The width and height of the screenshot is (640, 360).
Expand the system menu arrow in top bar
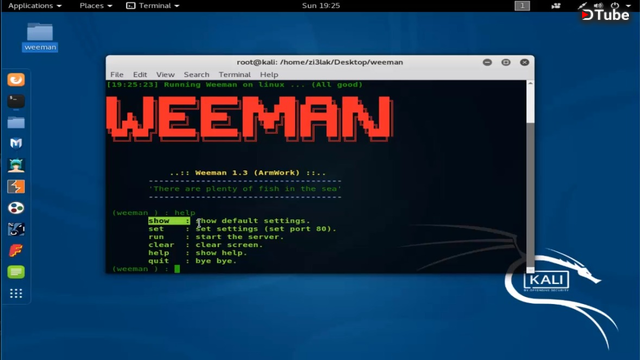click(x=628, y=6)
